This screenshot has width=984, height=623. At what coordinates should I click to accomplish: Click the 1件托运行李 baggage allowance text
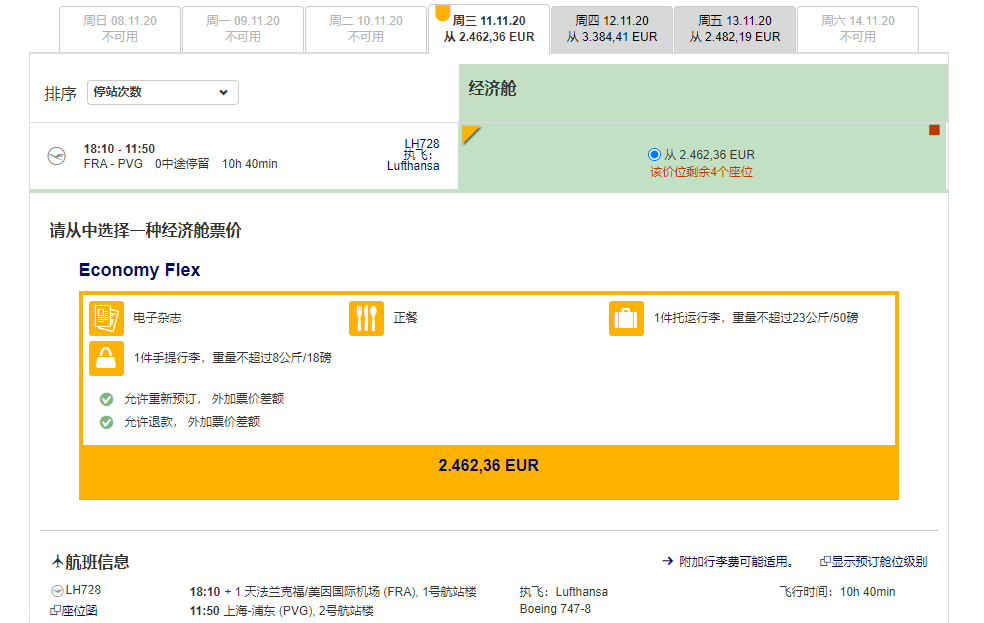[756, 318]
